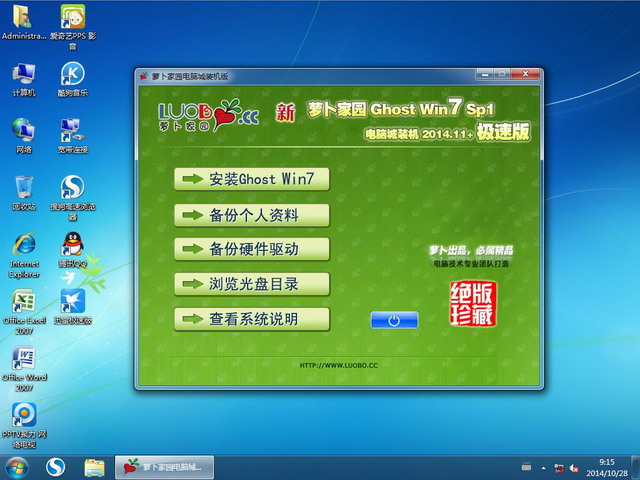Screen dimensions: 640x480
Task: Click the 安装Ghost Win7 install button
Action: click(252, 179)
